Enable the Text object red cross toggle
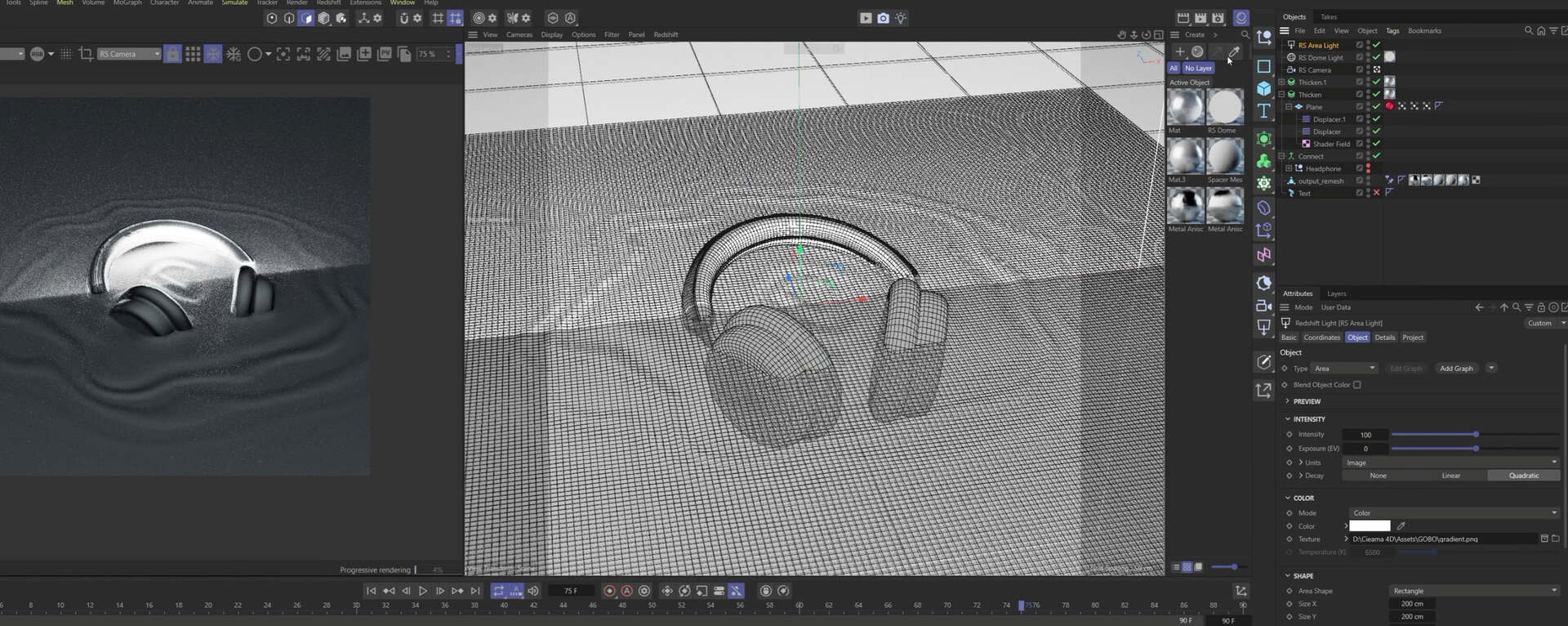This screenshot has width=1568, height=626. tap(1376, 193)
